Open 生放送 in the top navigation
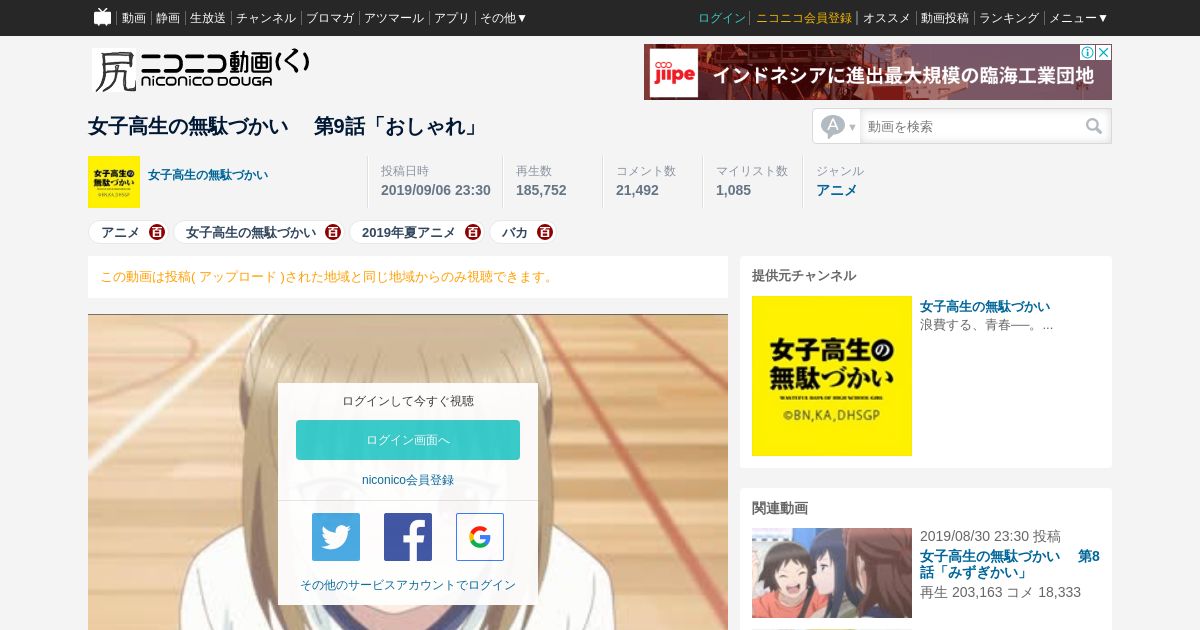This screenshot has height=630, width=1200. [x=208, y=18]
